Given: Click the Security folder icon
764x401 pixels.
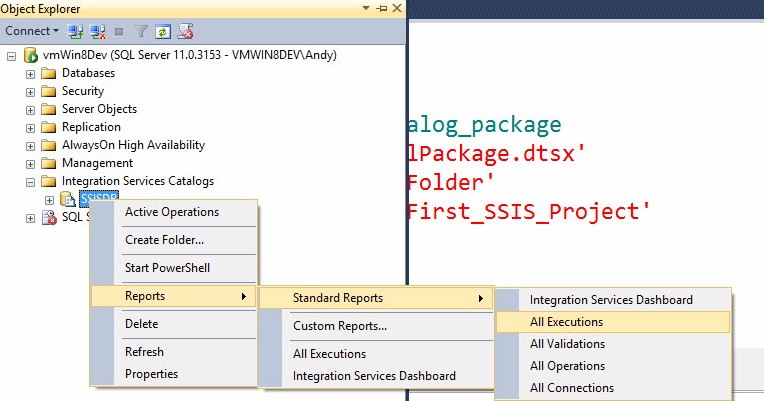Looking at the screenshot, I should (48, 92).
